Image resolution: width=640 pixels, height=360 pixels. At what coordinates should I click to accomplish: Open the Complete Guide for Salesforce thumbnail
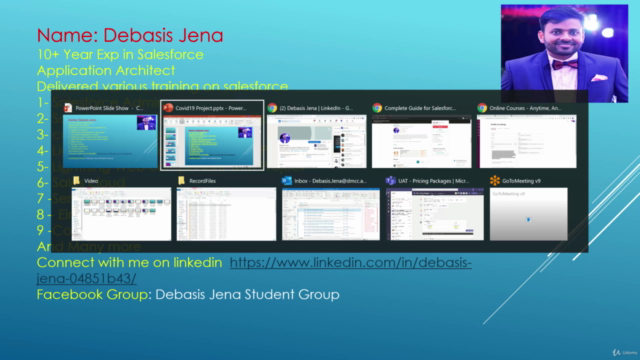(422, 141)
